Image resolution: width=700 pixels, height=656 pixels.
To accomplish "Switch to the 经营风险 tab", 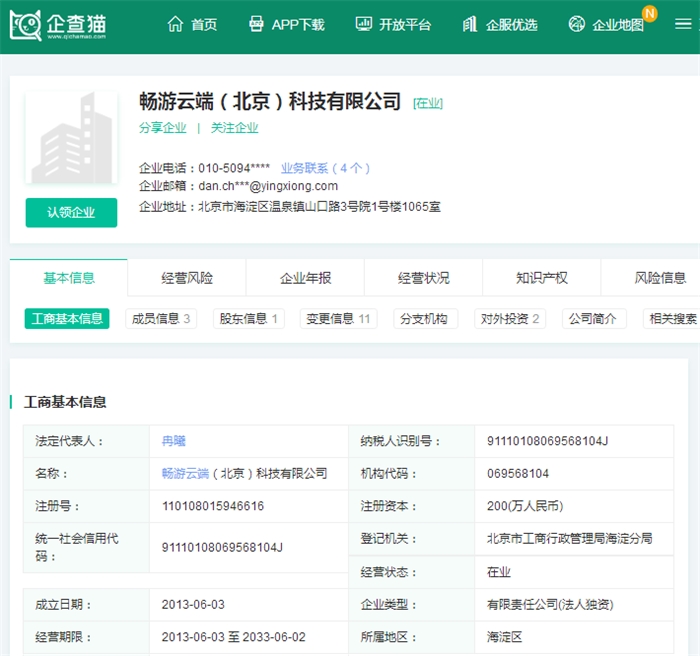I will coord(187,278).
